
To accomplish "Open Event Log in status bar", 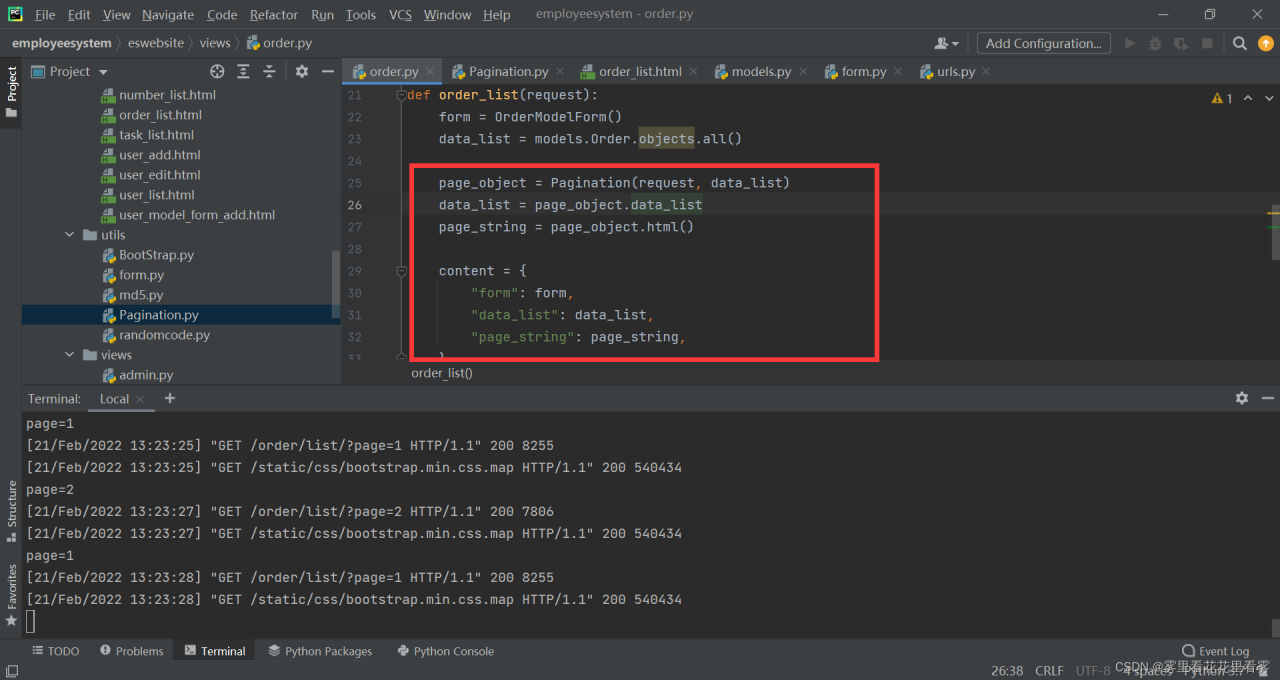I will coord(1215,651).
